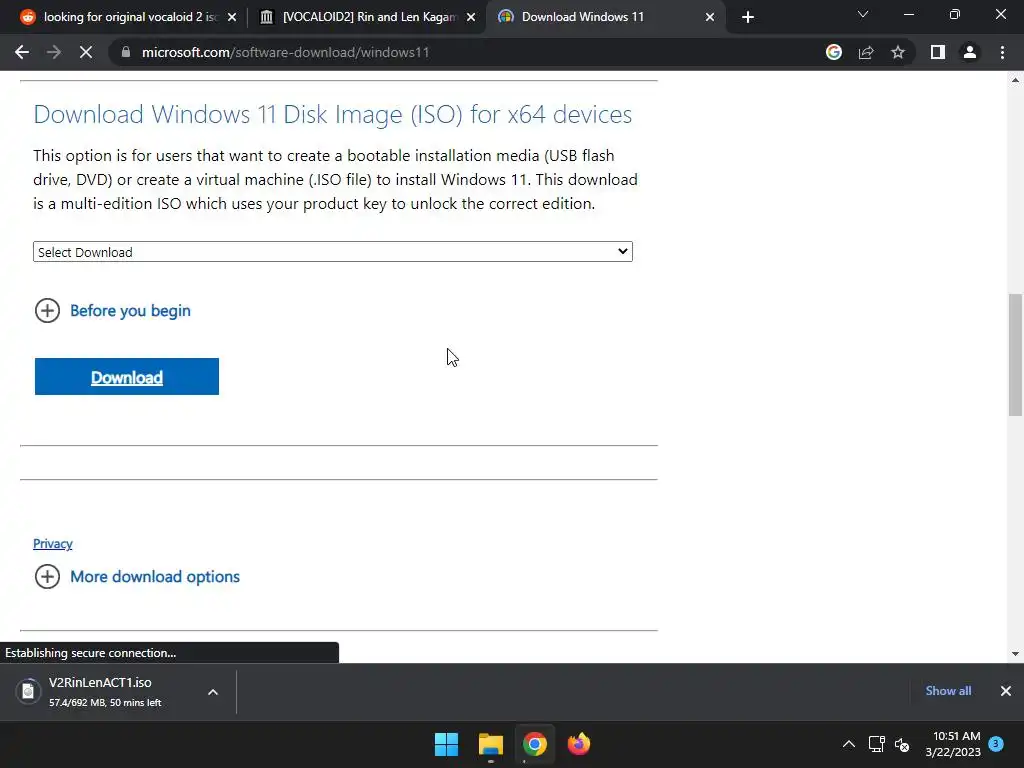Image resolution: width=1024 pixels, height=768 pixels.
Task: Close the downloads bar
Action: coord(1006,691)
